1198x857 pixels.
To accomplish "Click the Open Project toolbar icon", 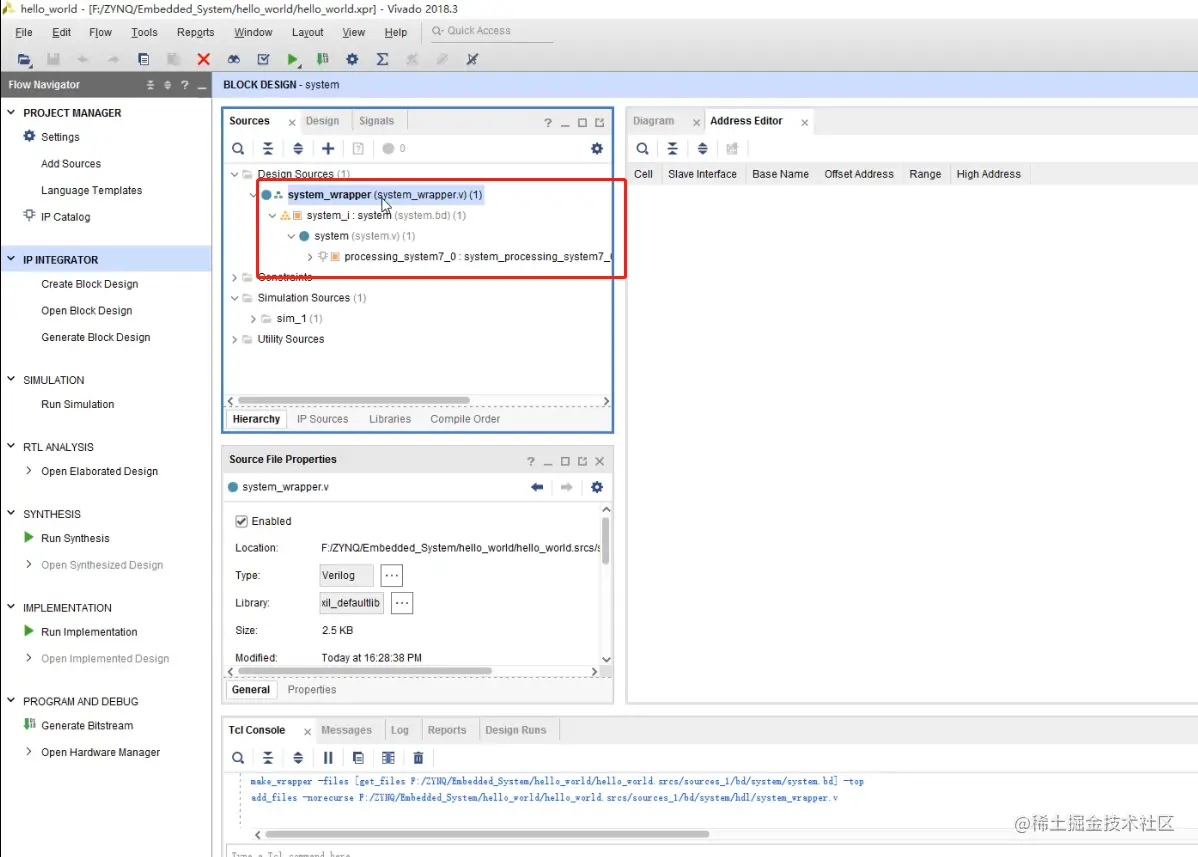I will click(24, 60).
